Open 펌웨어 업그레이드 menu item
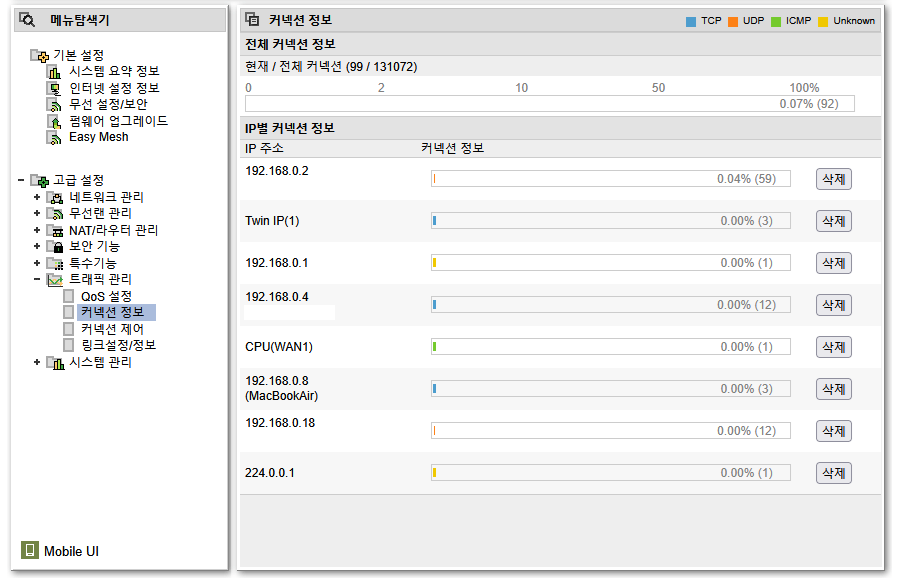 point(119,121)
